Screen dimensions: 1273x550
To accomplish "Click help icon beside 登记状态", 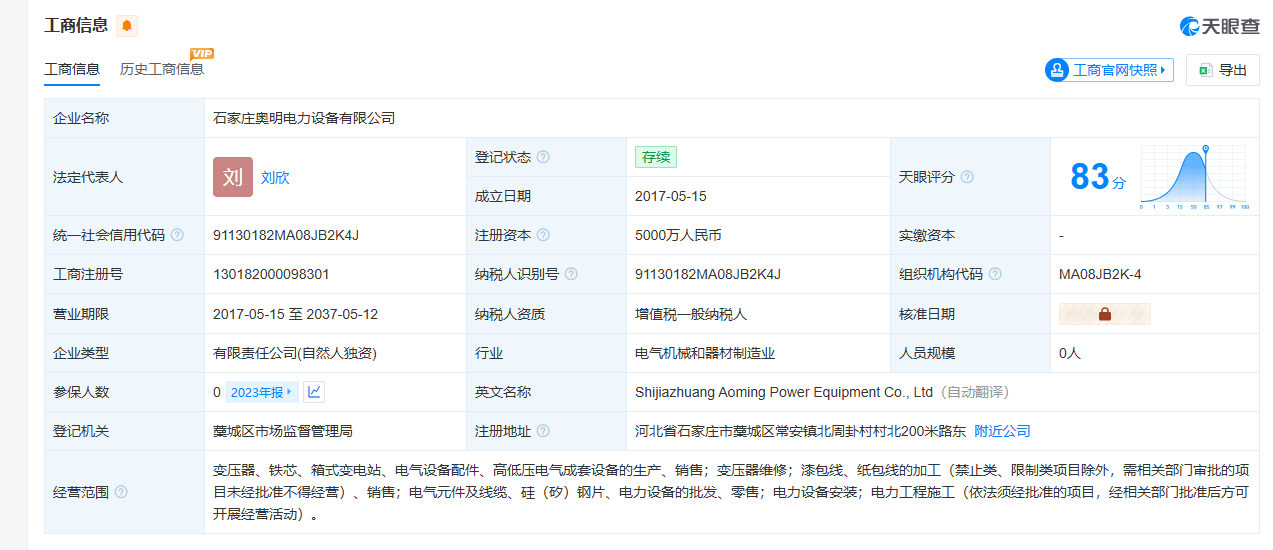I will pos(543,157).
